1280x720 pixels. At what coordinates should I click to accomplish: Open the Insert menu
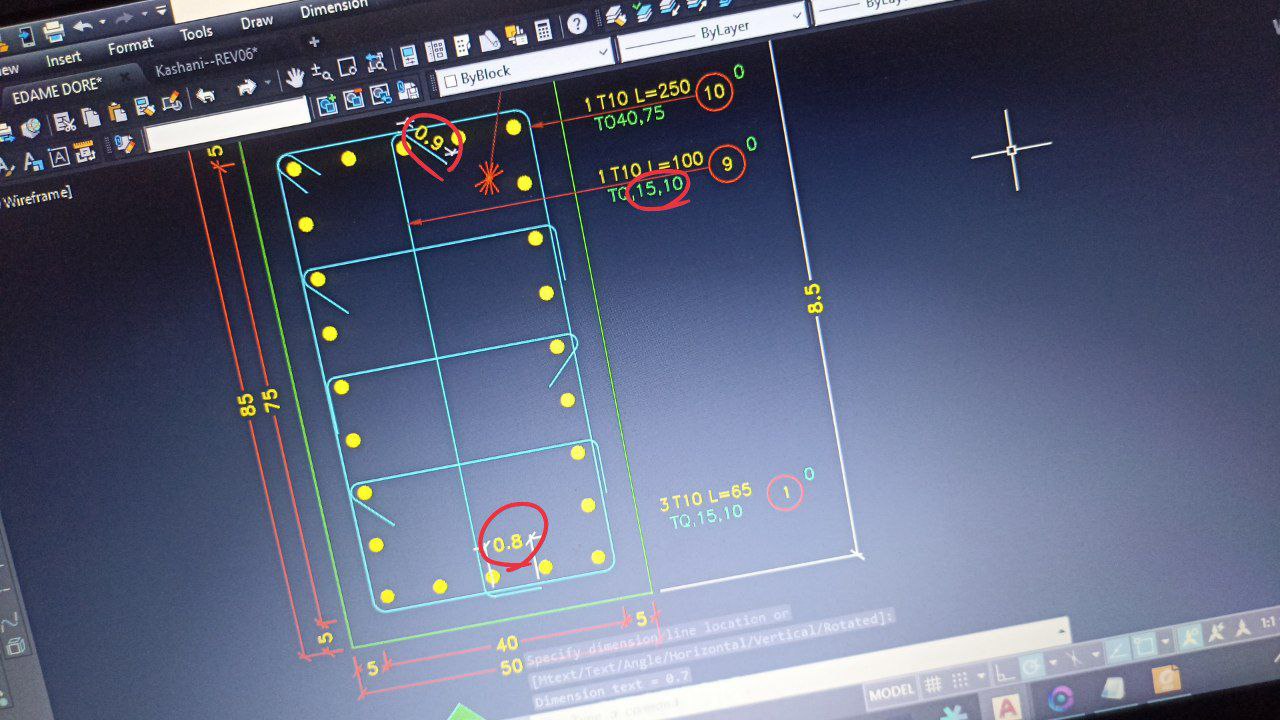click(x=63, y=58)
